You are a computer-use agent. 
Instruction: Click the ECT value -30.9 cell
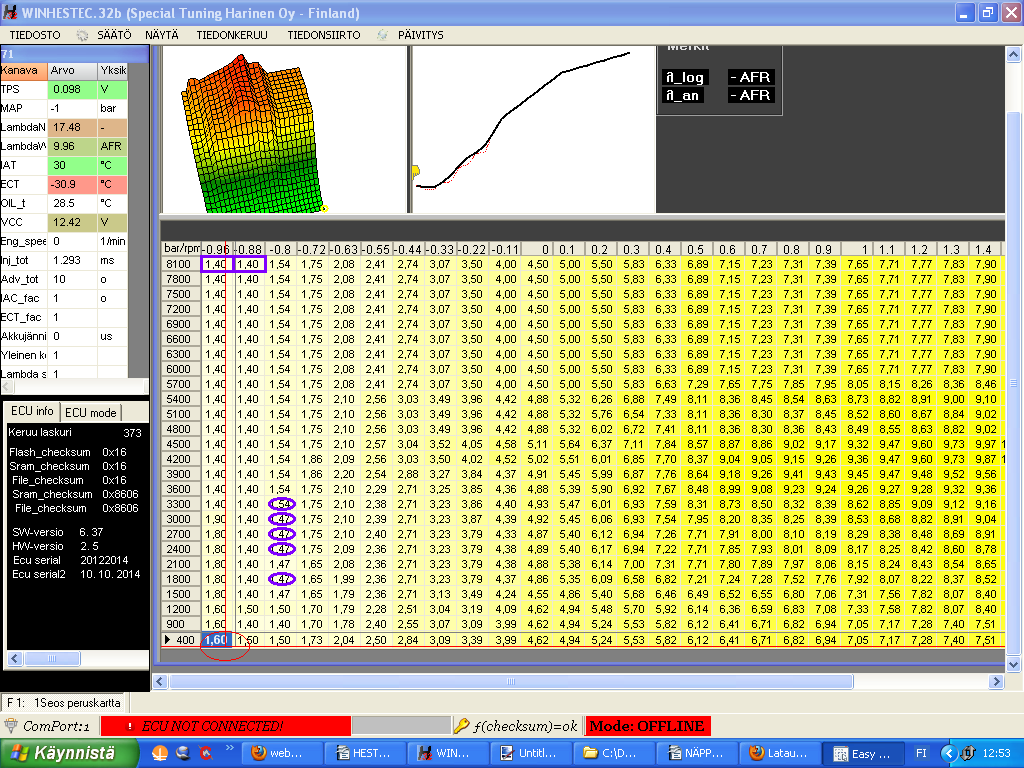pyautogui.click(x=72, y=184)
